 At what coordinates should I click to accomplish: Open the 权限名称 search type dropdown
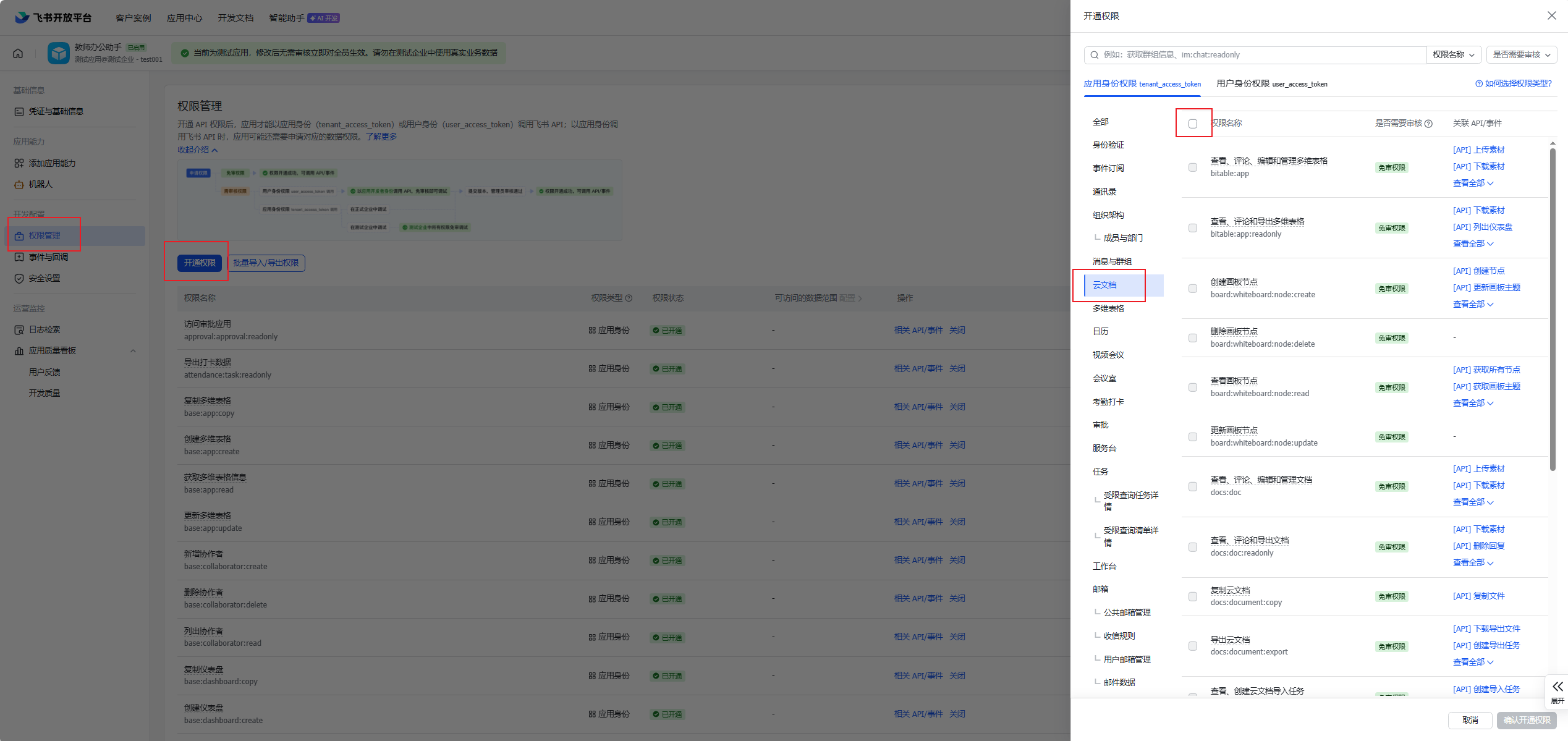[1454, 55]
